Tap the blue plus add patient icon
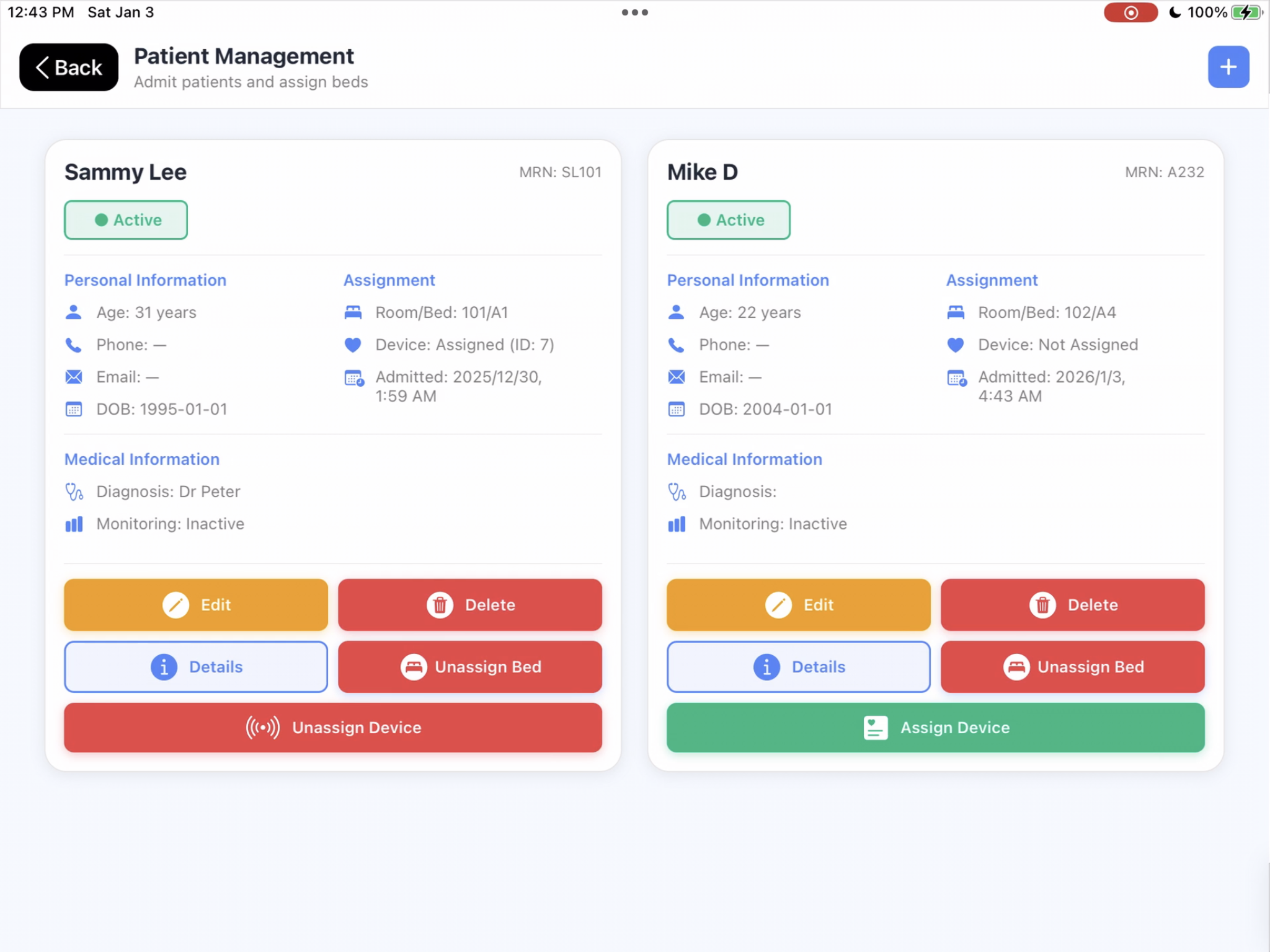Screen dimensions: 1270x952 1228,67
